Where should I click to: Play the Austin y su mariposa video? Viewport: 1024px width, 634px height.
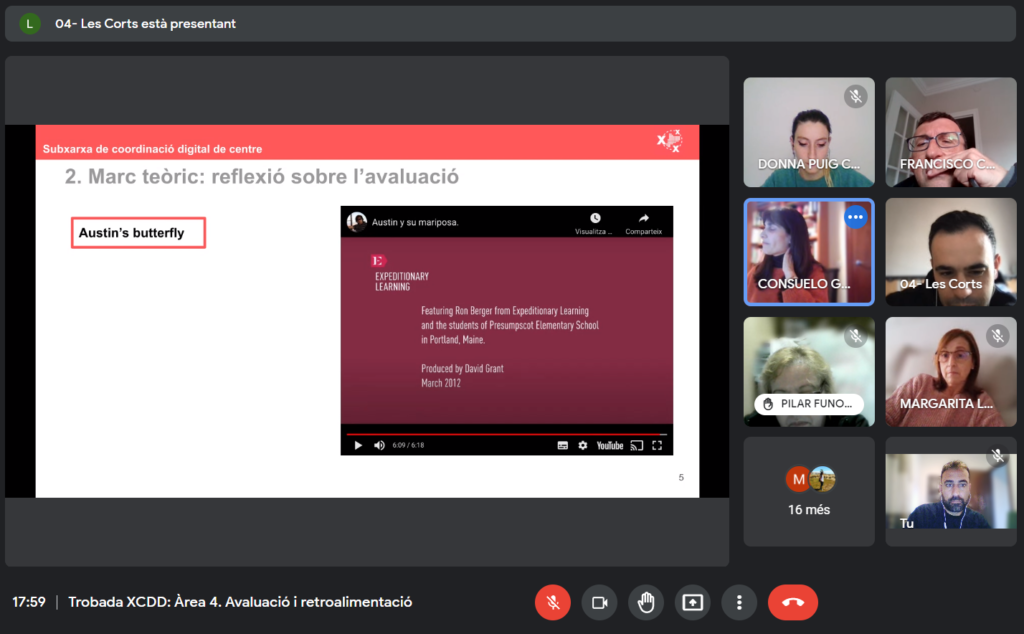(x=358, y=445)
